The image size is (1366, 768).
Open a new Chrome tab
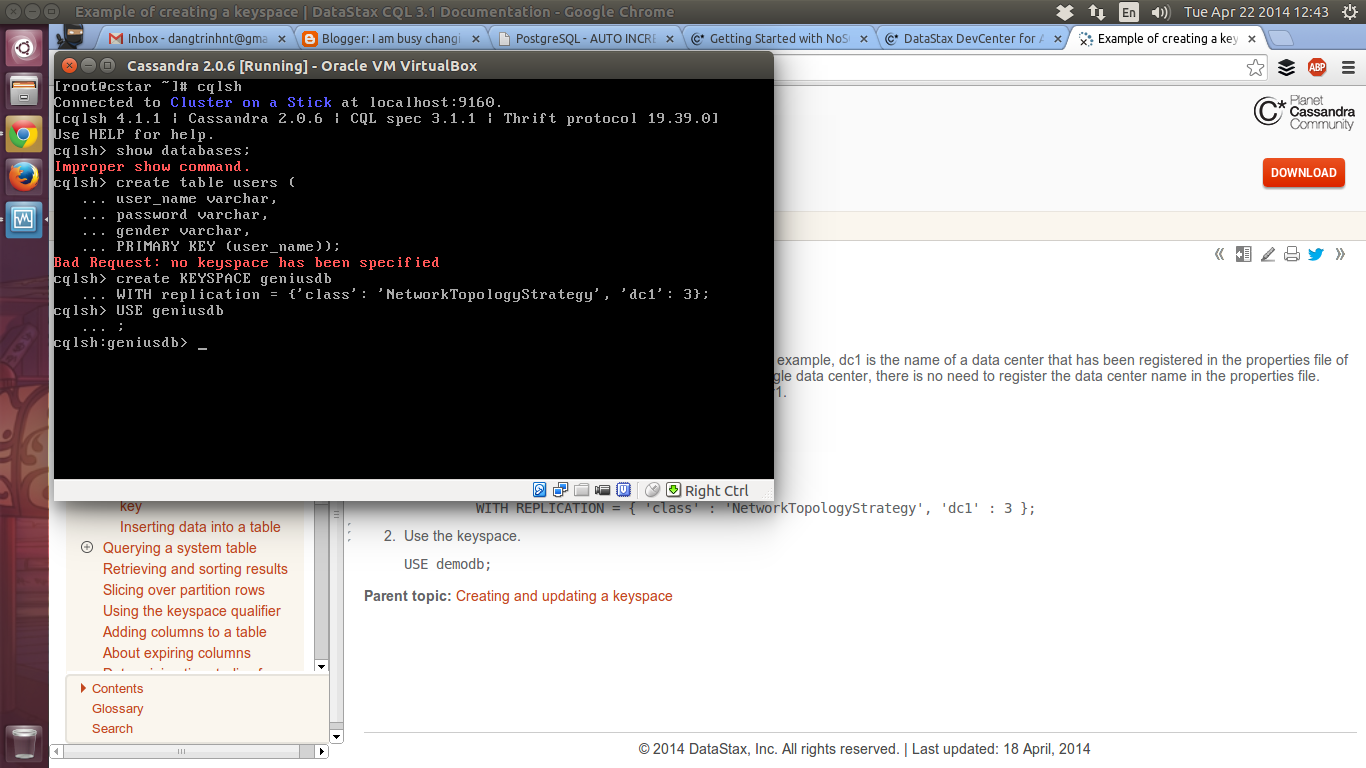[x=1281, y=39]
